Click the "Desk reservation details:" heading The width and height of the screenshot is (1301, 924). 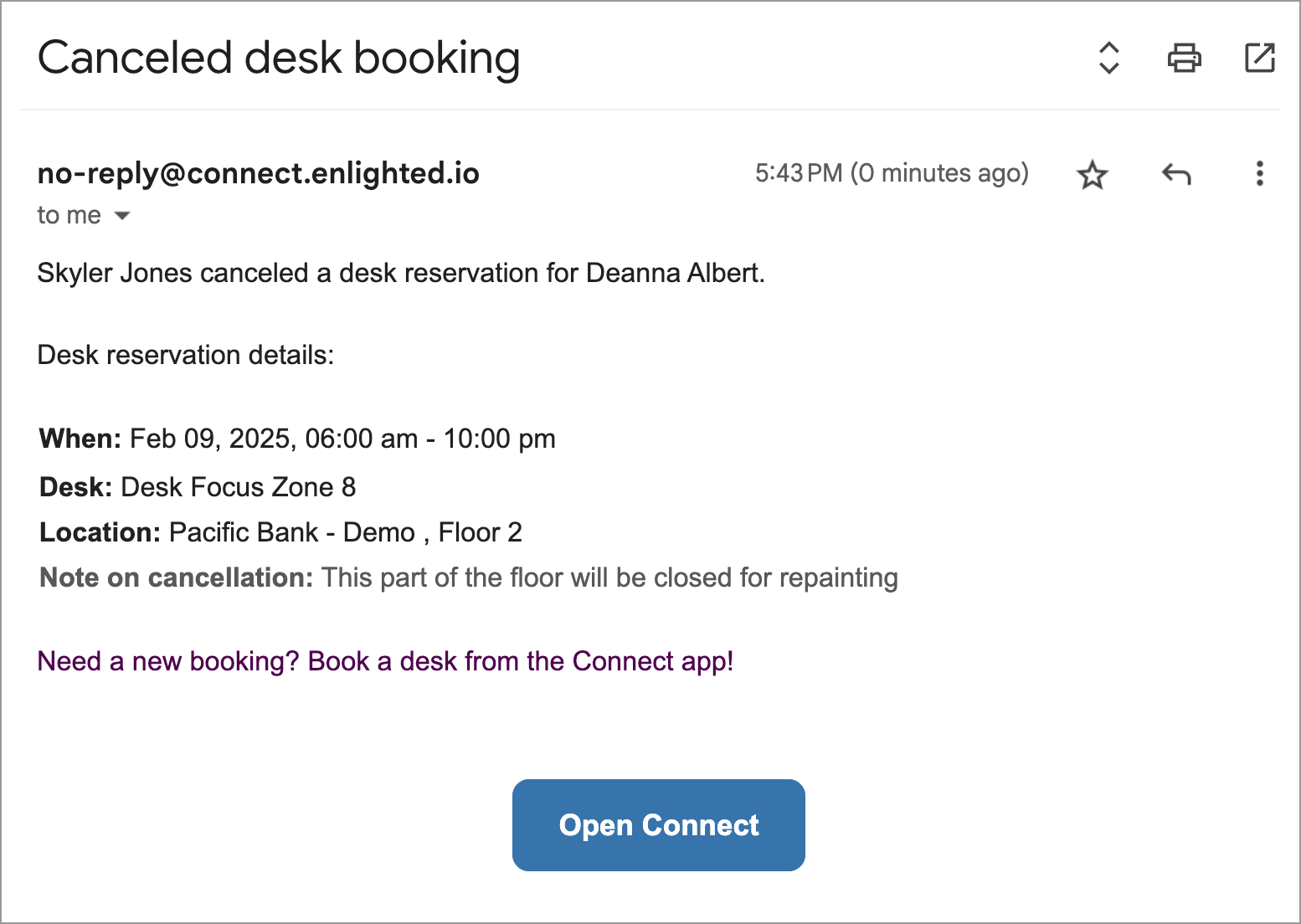[186, 355]
